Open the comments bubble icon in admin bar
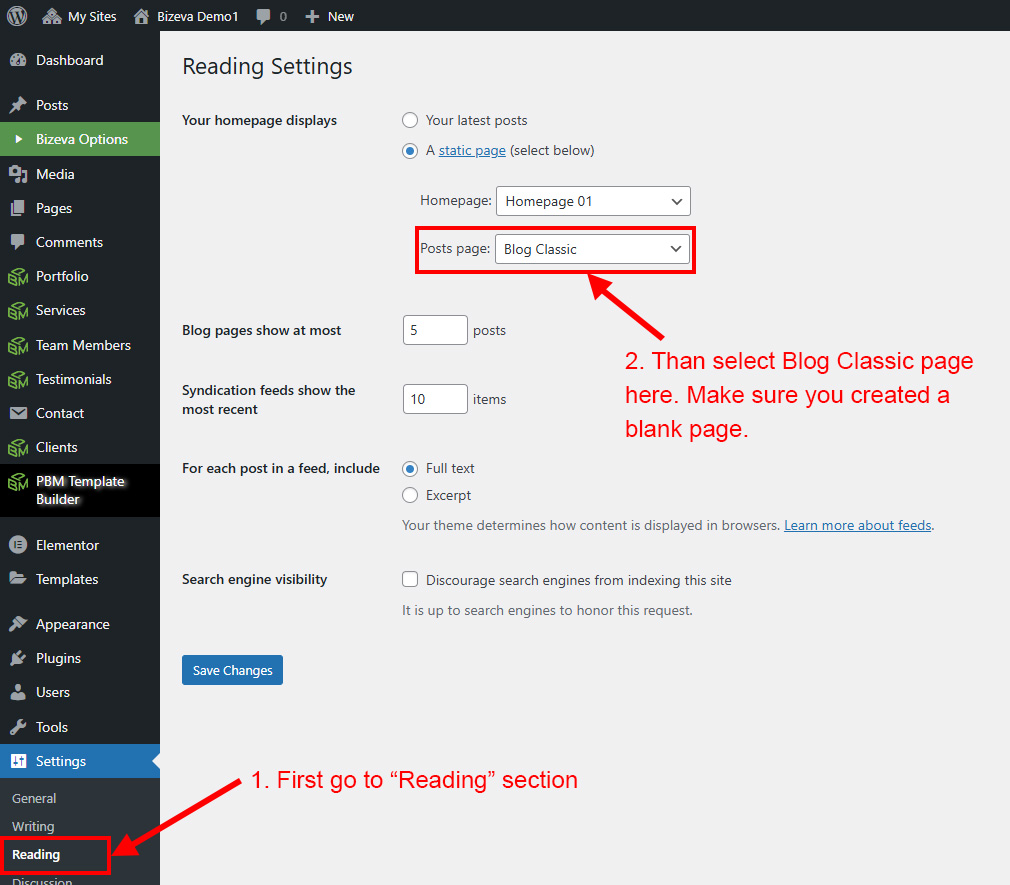The width and height of the screenshot is (1010, 885). [263, 16]
